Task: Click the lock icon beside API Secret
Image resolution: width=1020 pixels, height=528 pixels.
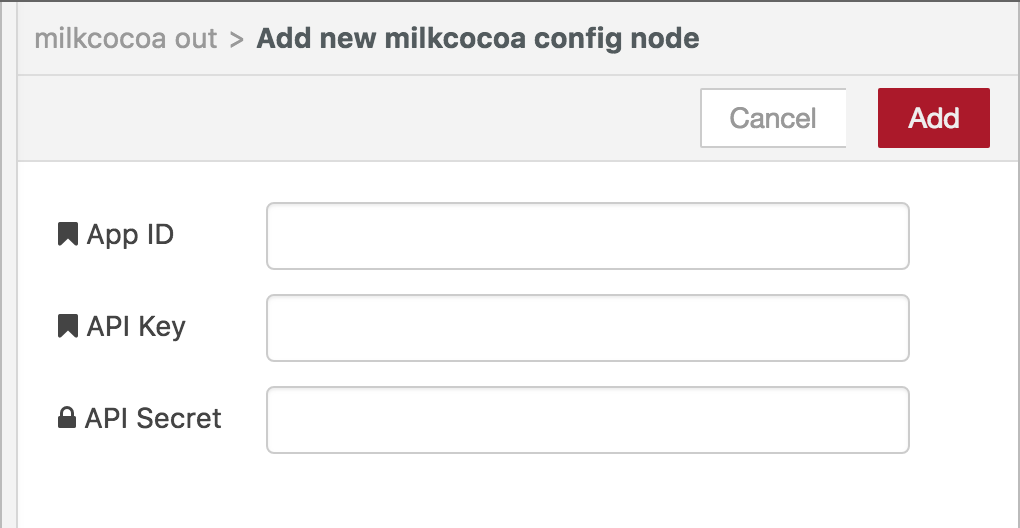Action: [x=67, y=418]
